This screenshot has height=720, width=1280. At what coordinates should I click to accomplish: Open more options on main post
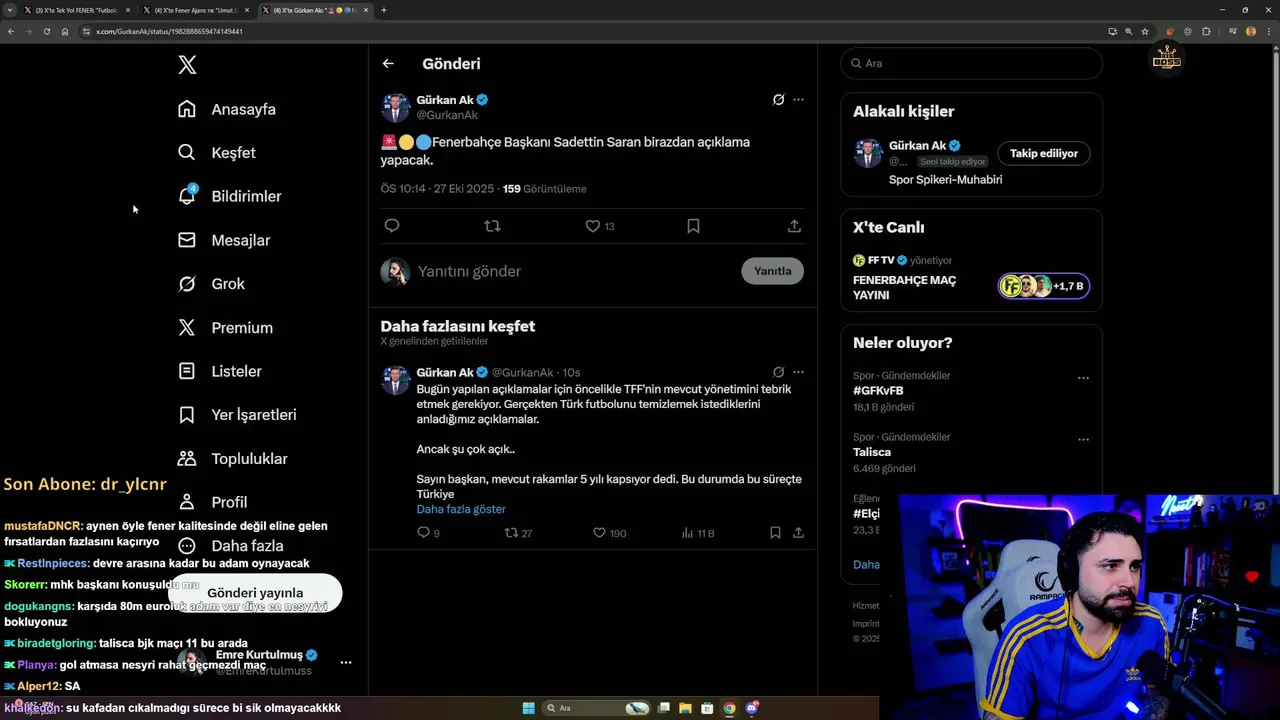[798, 100]
